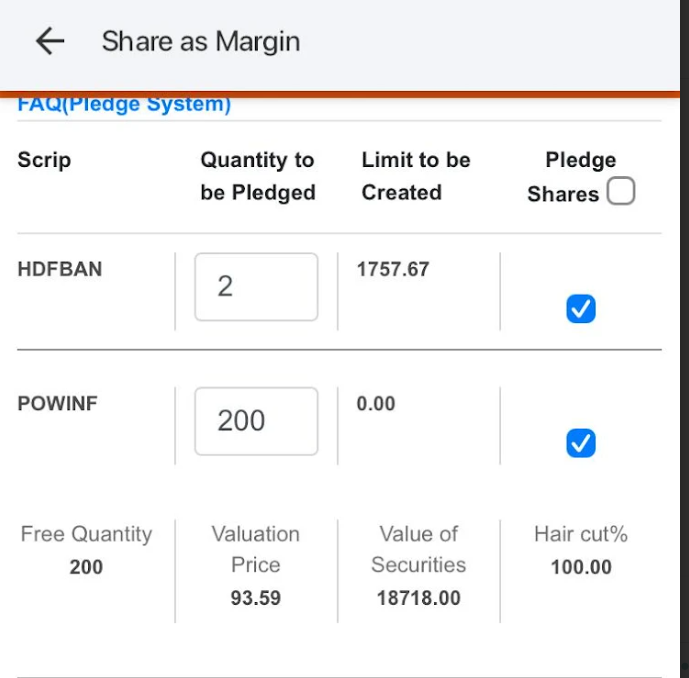Open the FAQ(Pledge System) link
Image resolution: width=689 pixels, height=678 pixels.
(x=124, y=105)
